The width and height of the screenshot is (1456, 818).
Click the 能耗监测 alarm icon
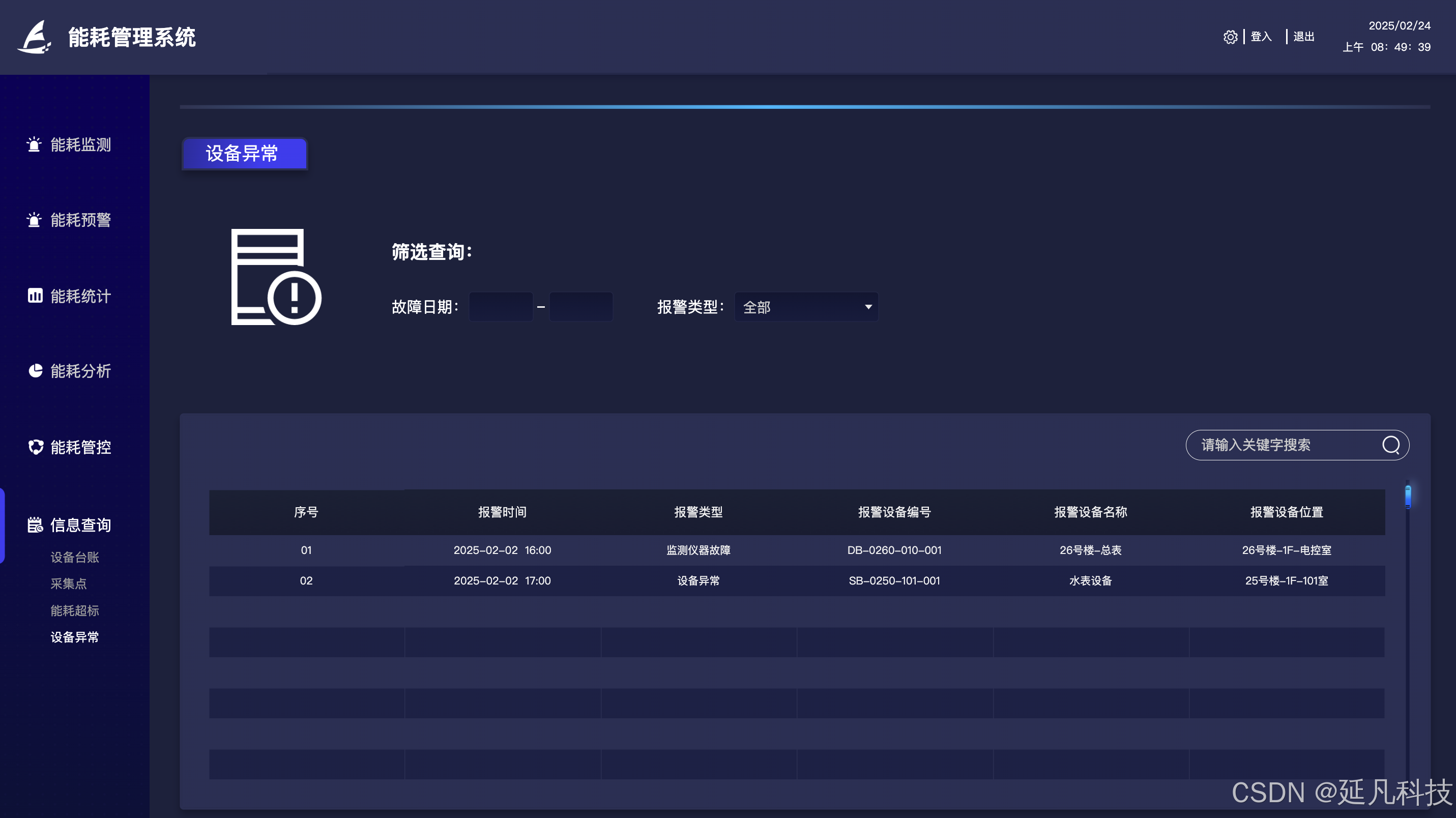point(34,144)
